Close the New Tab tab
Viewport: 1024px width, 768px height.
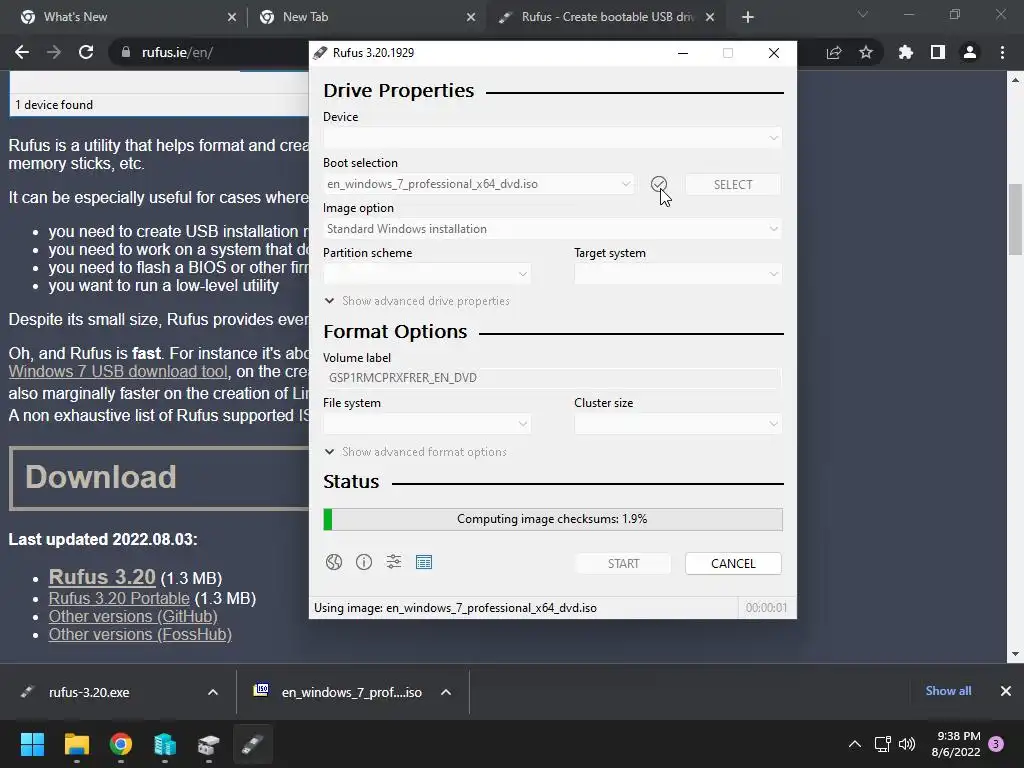[471, 17]
